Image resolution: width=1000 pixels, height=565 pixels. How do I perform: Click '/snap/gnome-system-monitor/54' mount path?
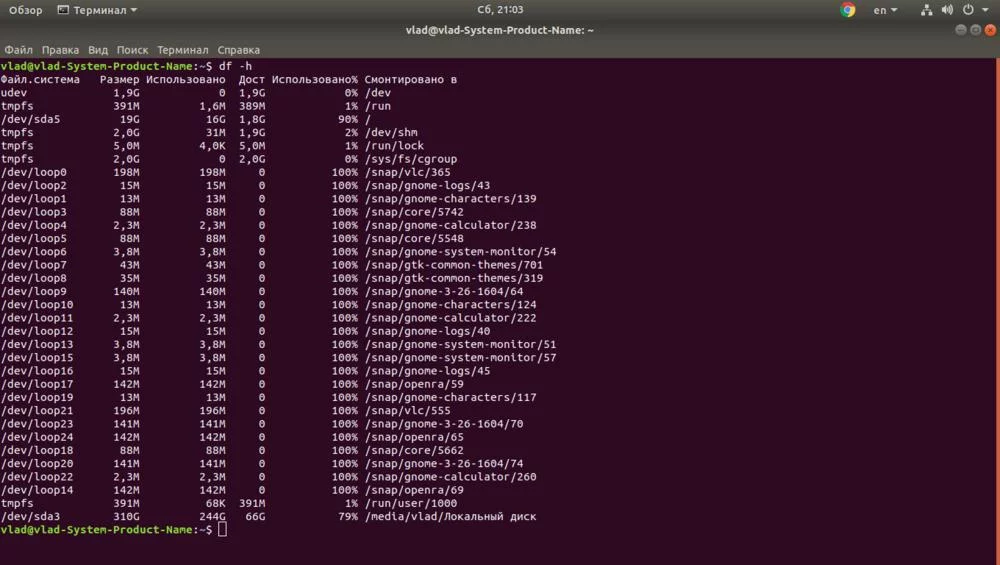[460, 252]
